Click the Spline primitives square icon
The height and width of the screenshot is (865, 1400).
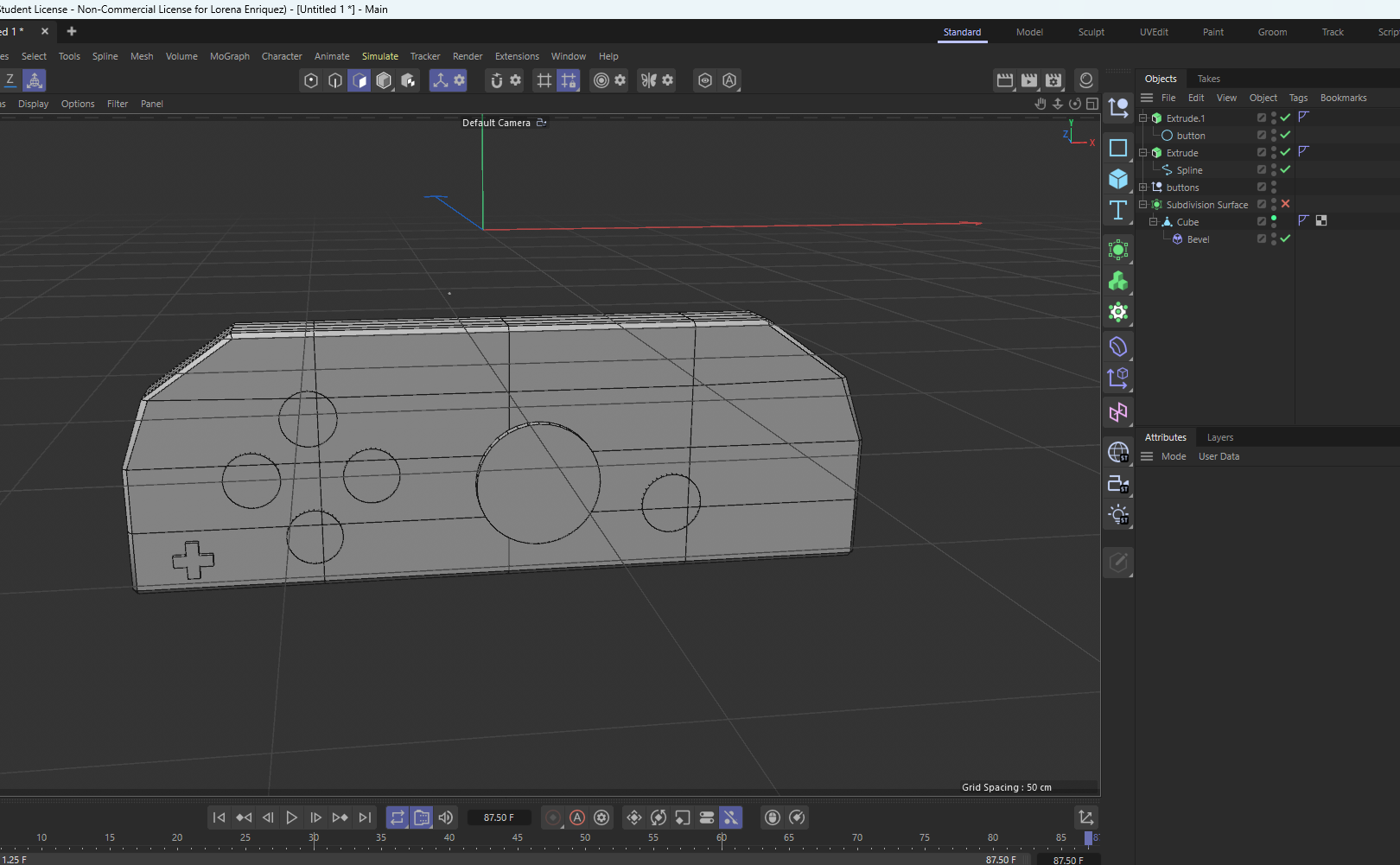1117,148
